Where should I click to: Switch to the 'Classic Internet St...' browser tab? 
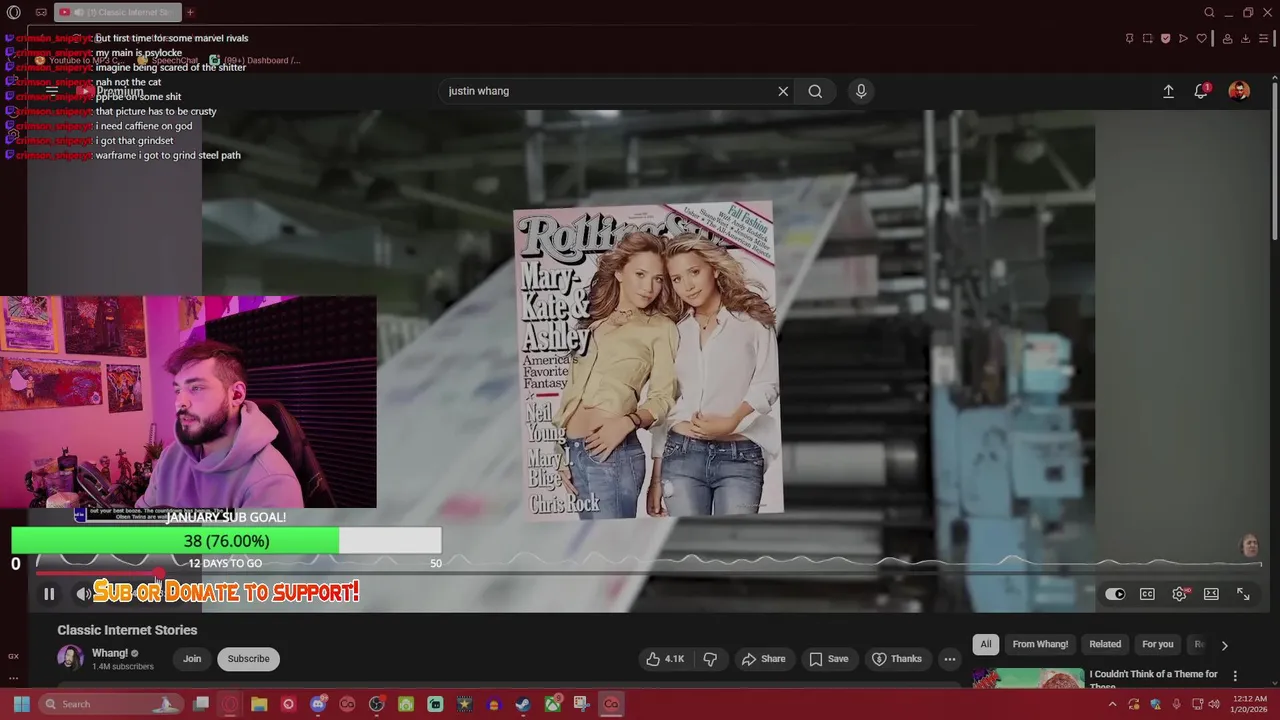(118, 13)
